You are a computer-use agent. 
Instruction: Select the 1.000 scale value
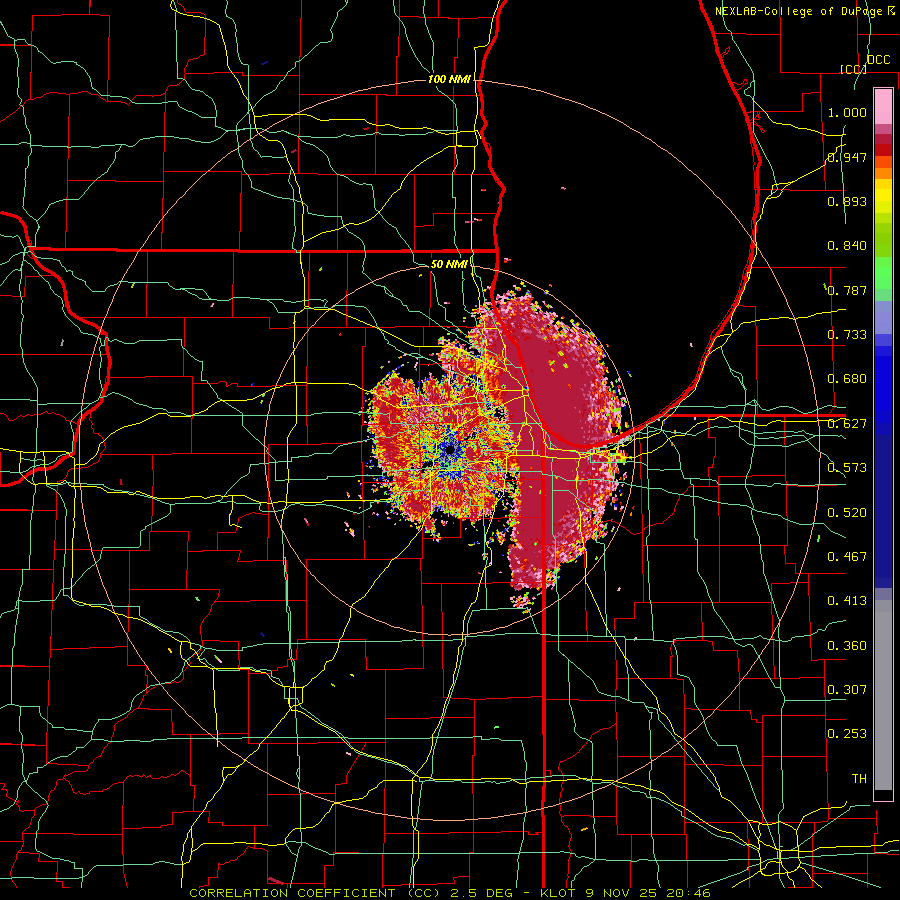pos(847,112)
